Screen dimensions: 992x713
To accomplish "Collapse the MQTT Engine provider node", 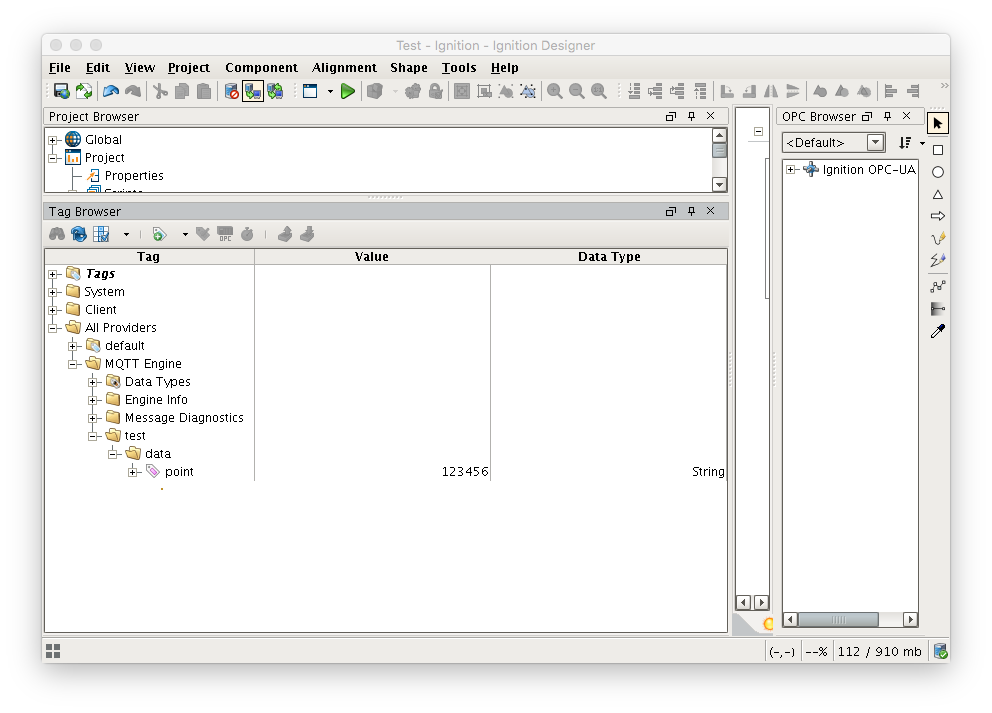I will click(73, 364).
